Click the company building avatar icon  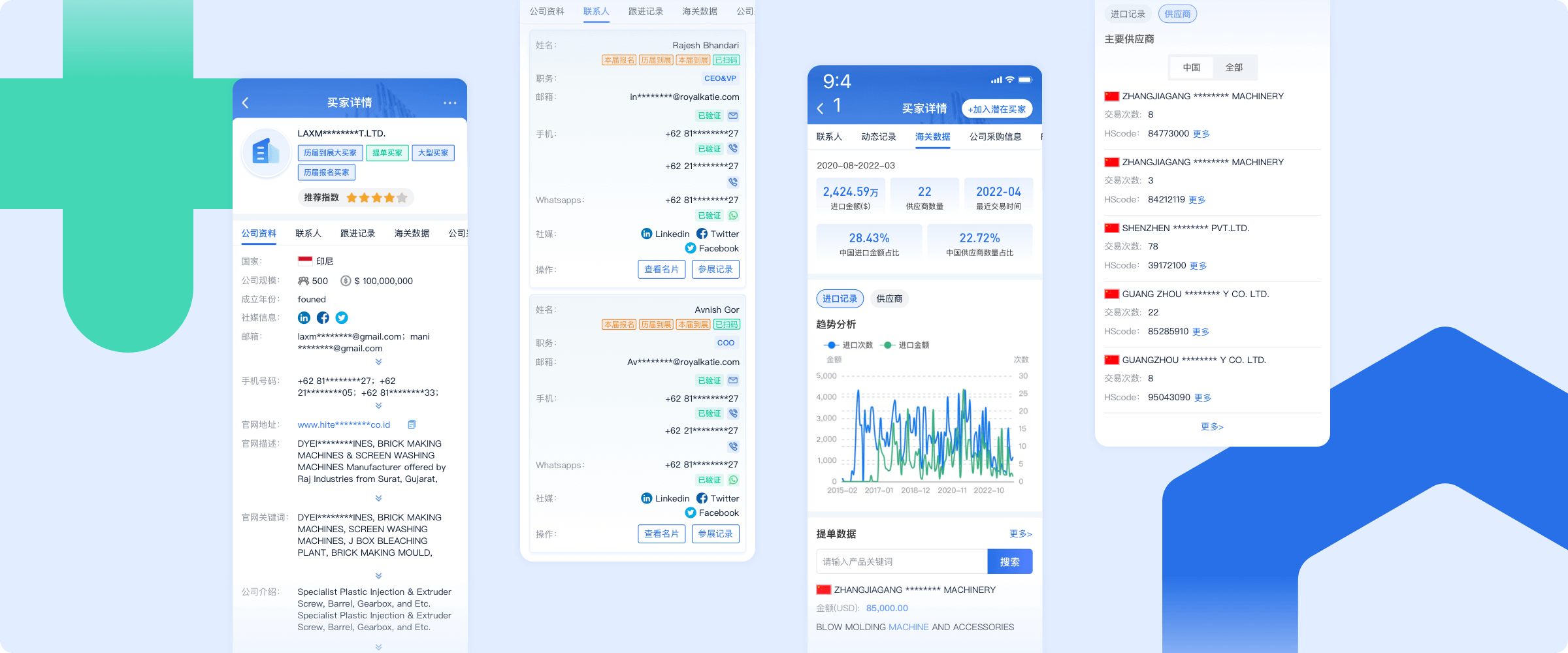pyautogui.click(x=266, y=152)
